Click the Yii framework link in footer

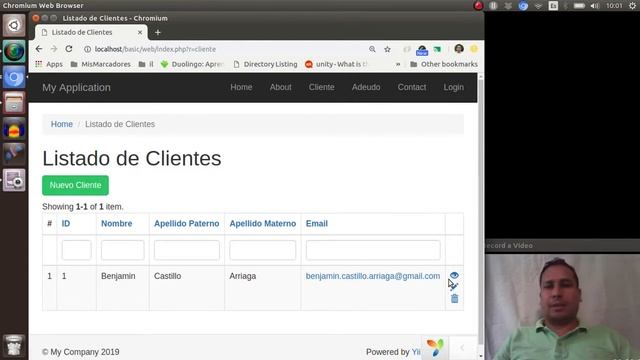click(416, 352)
